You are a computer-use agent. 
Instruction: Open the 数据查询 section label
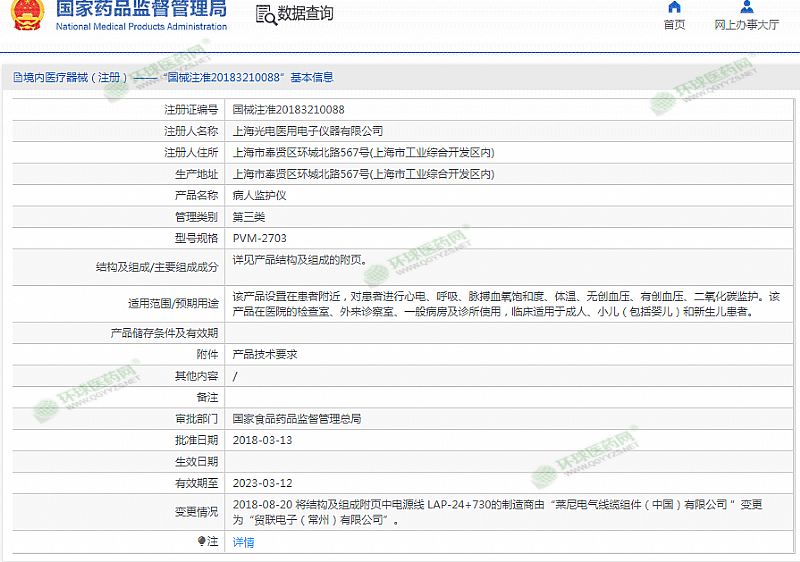click(305, 14)
